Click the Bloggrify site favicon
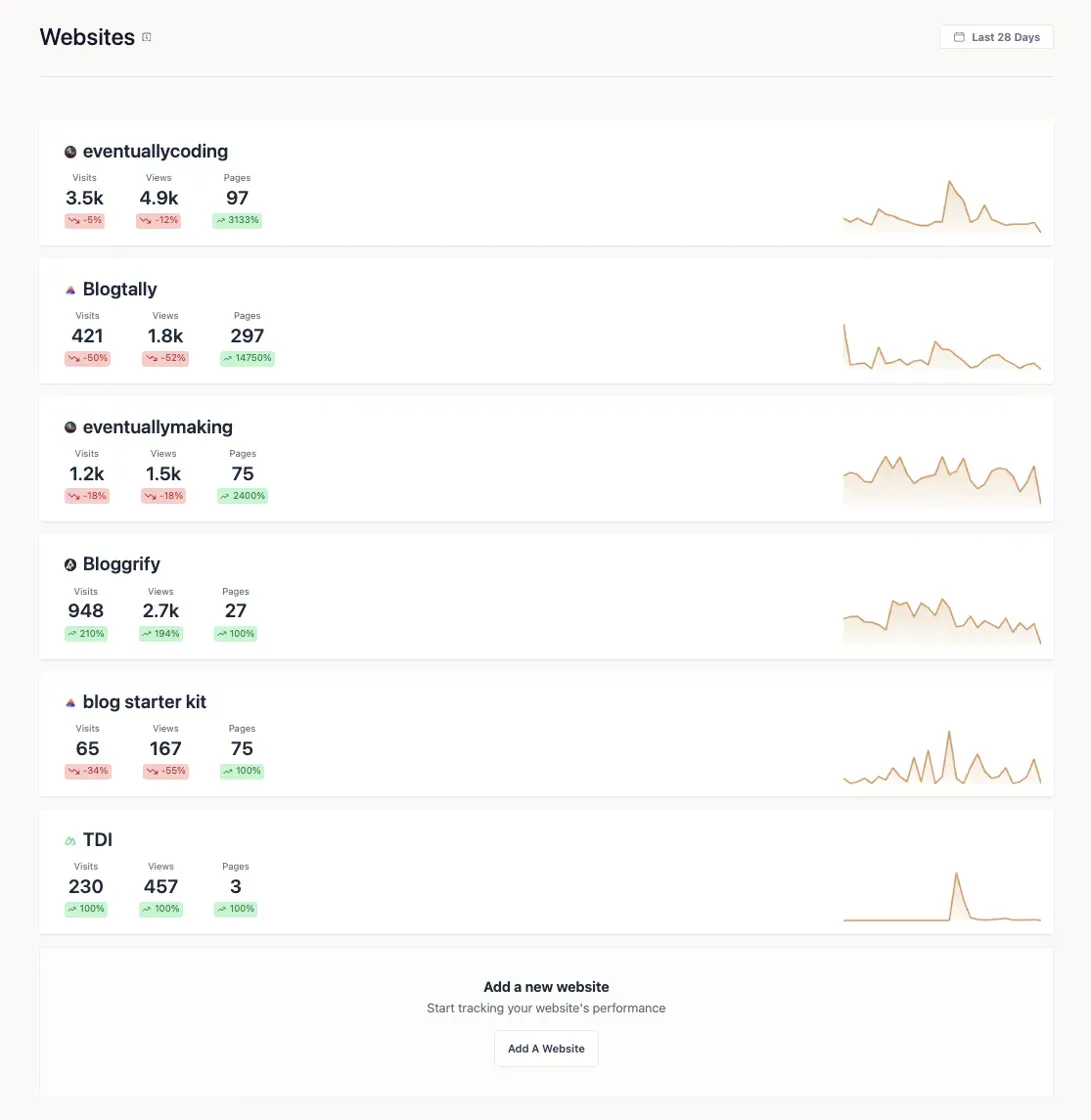 pyautogui.click(x=70, y=564)
